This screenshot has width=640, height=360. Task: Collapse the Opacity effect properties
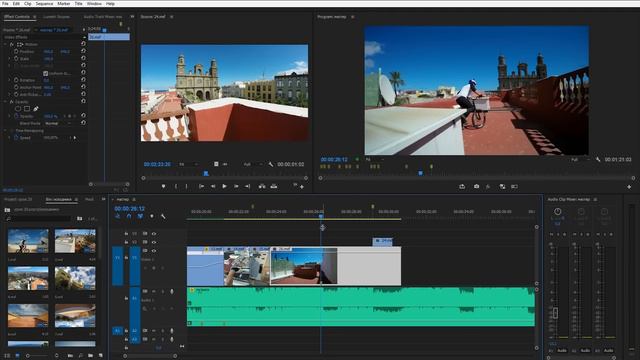coord(6,102)
